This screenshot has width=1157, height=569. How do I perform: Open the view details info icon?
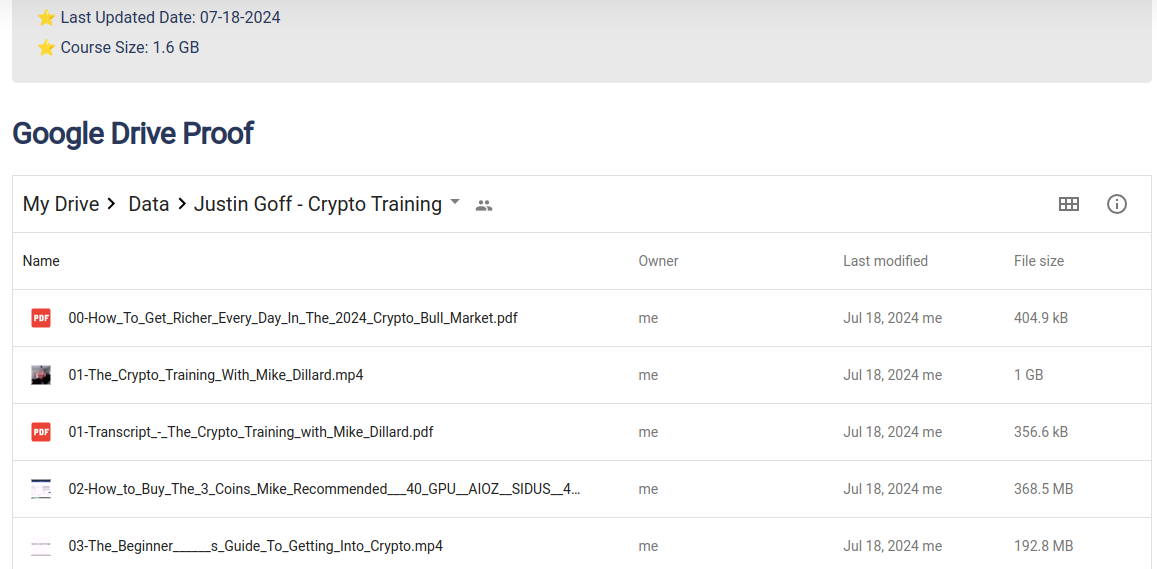coord(1116,204)
